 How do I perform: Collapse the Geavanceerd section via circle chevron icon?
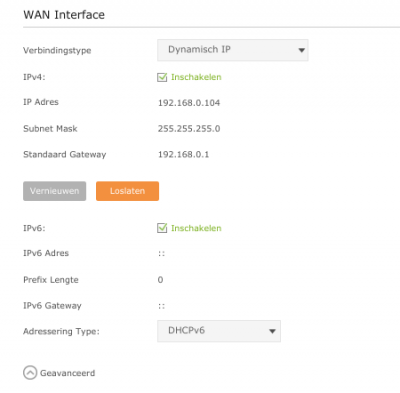(x=30, y=373)
